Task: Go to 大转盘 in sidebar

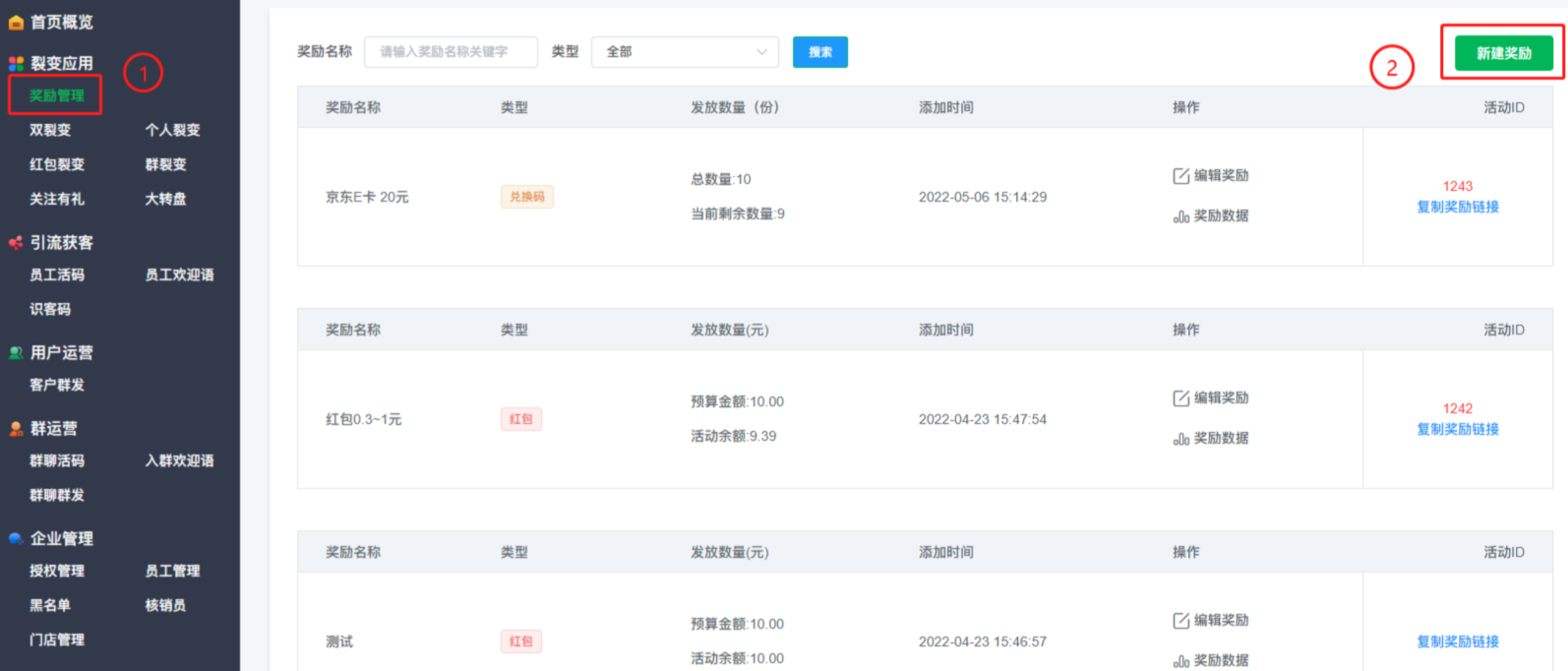Action: coord(165,199)
